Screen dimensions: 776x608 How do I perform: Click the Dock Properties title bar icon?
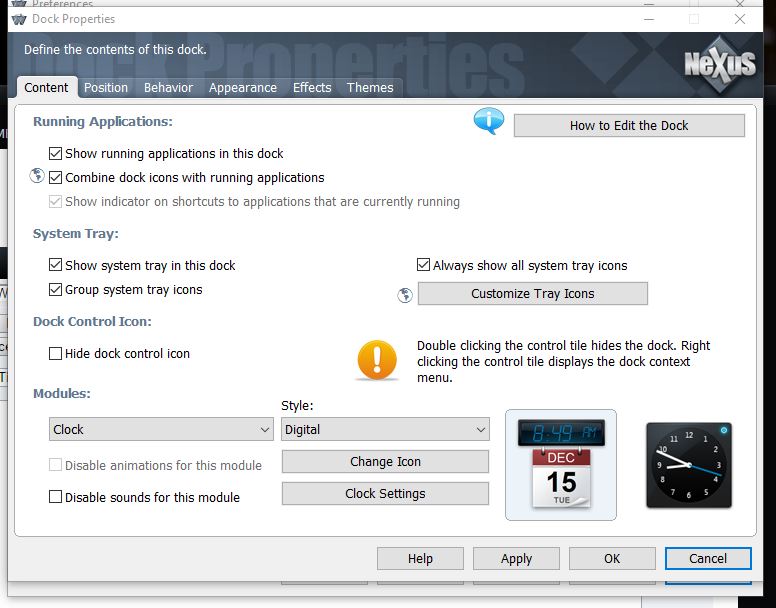[18, 19]
